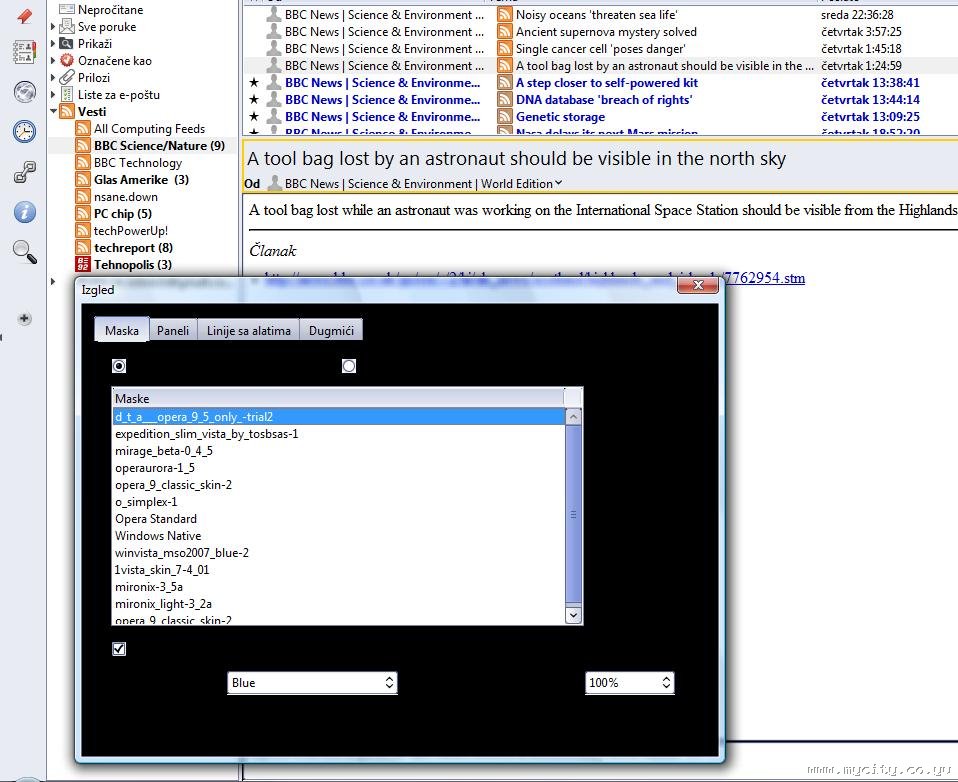Open the Notes panel pin icon

pyautogui.click(x=24, y=15)
